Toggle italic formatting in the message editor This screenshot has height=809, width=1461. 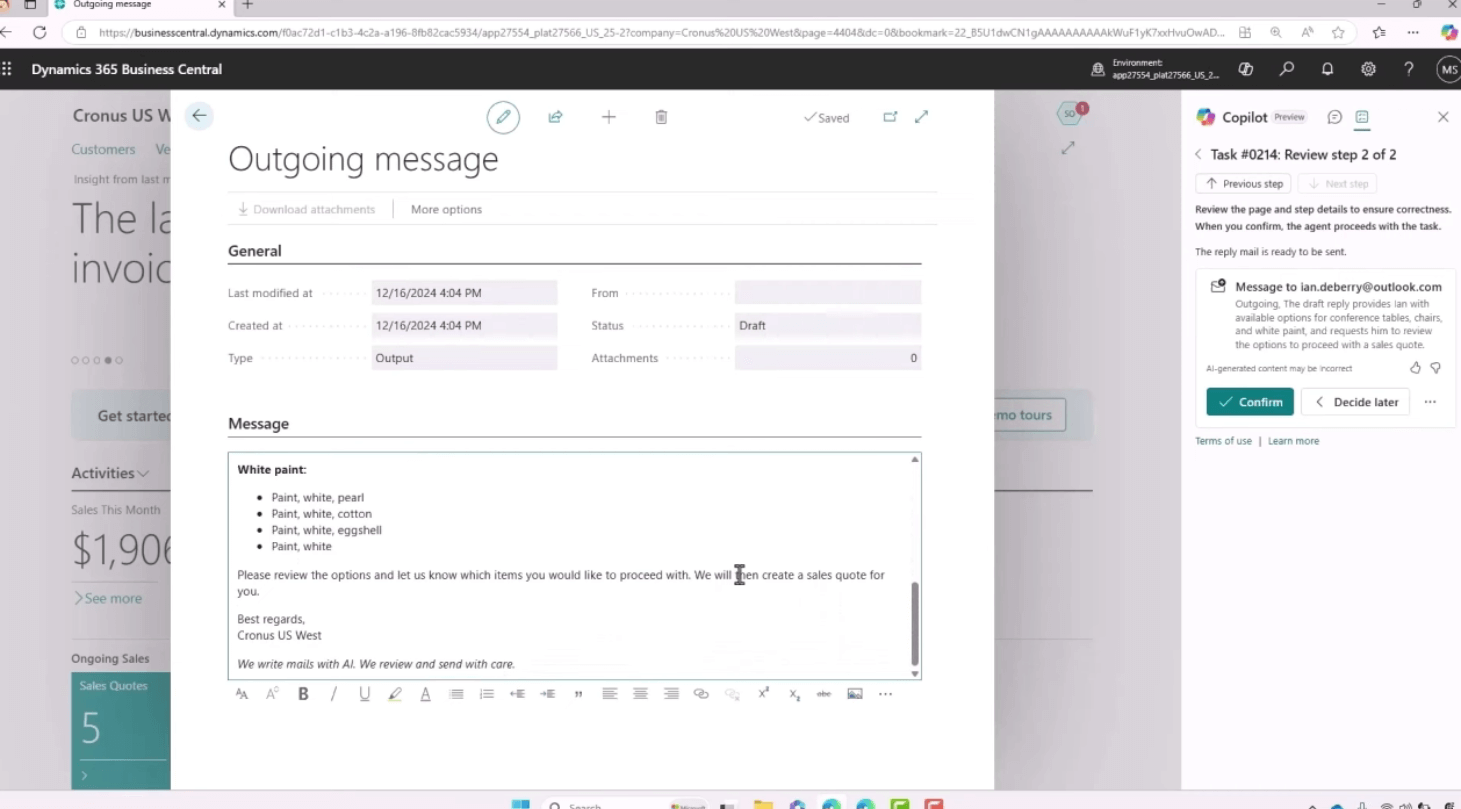point(333,694)
